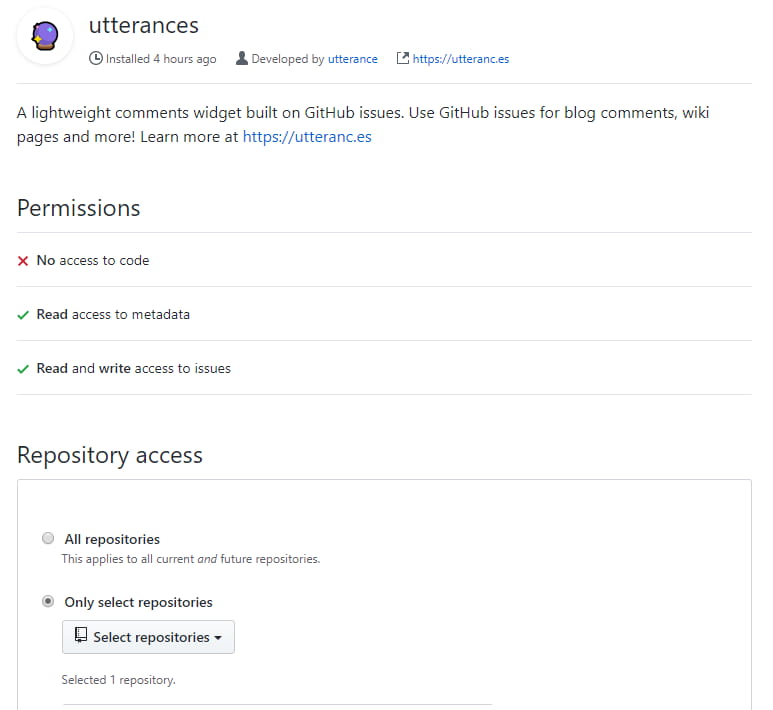Click the Only select repositories label

click(138, 603)
